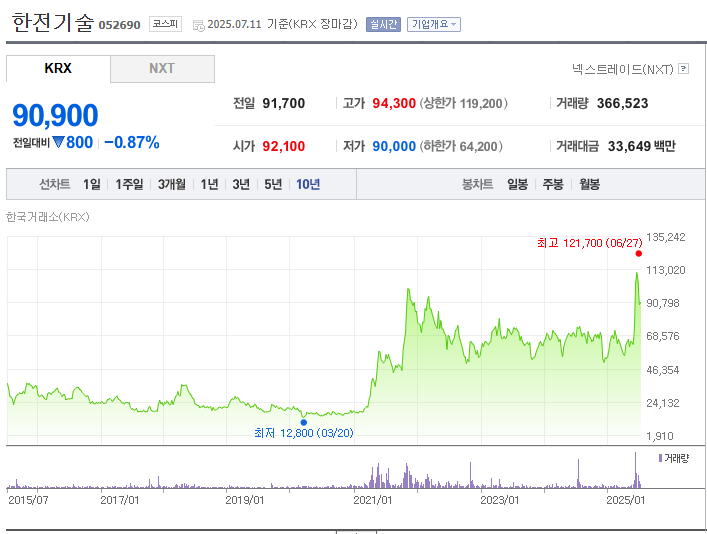Click the -0.87% change value
The height and width of the screenshot is (534, 707).
(132, 143)
